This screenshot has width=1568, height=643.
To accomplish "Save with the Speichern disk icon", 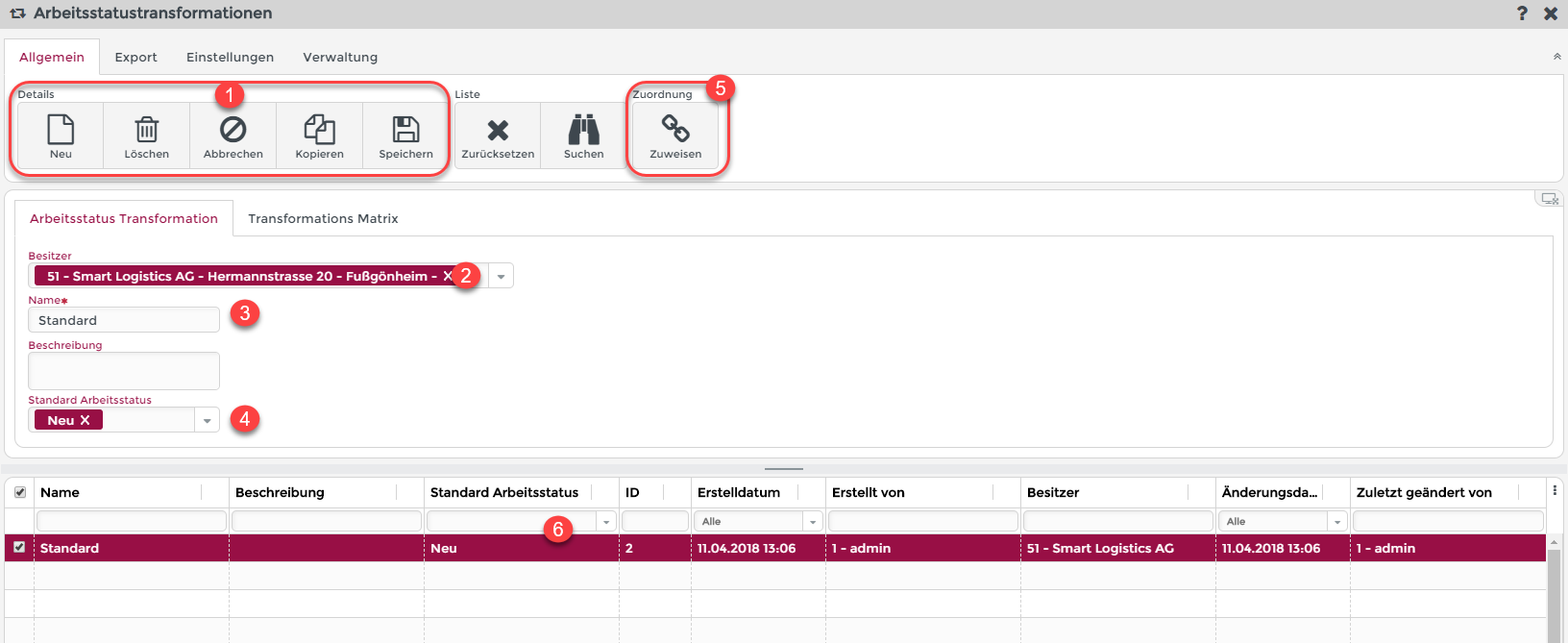I will point(405,130).
